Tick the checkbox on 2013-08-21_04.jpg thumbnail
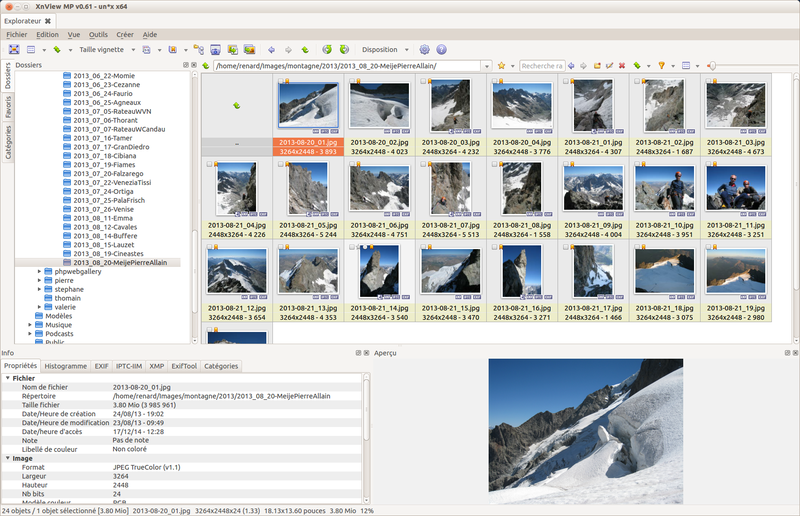 tap(210, 163)
